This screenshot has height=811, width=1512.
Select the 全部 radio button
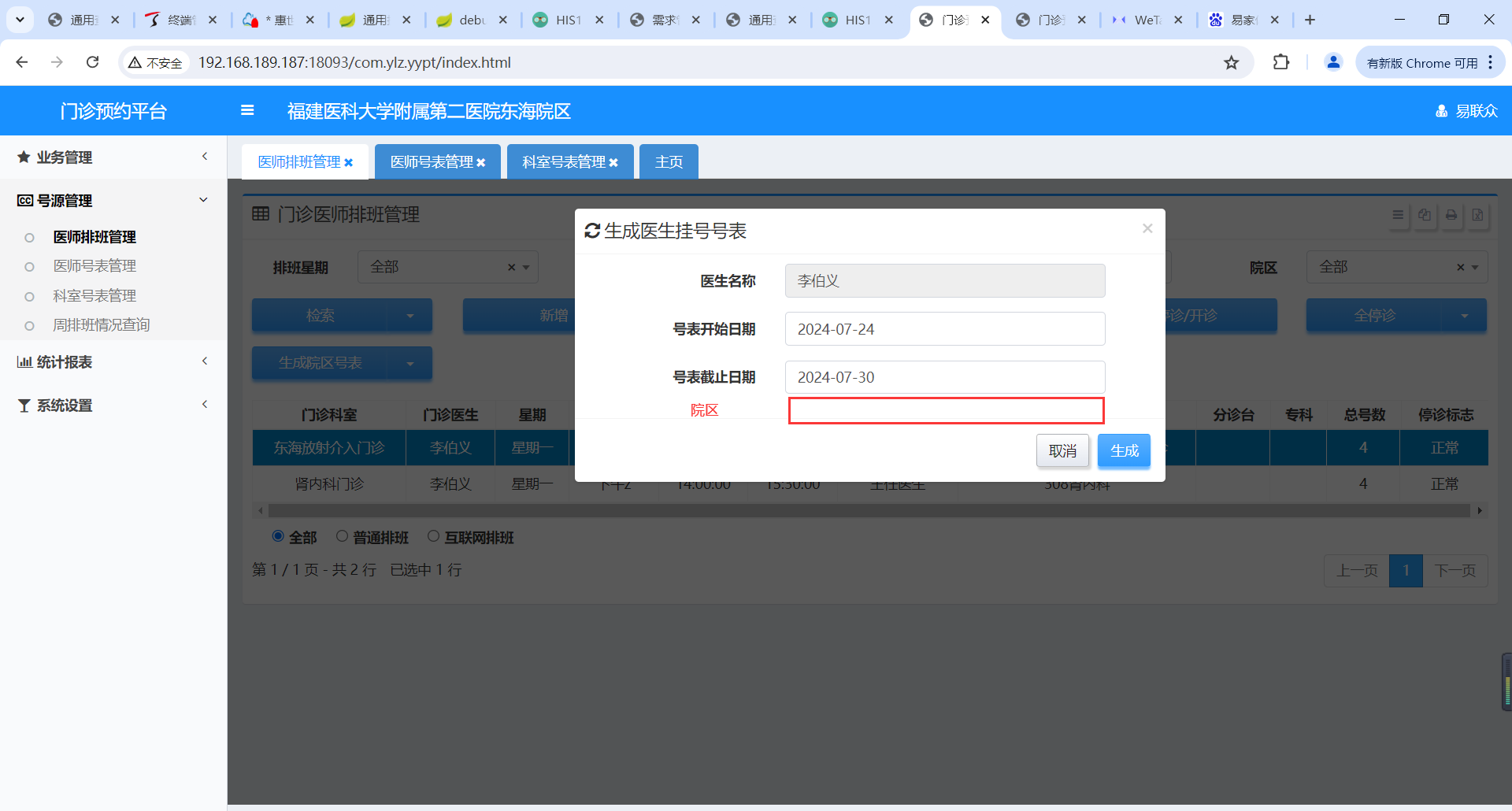tap(278, 536)
